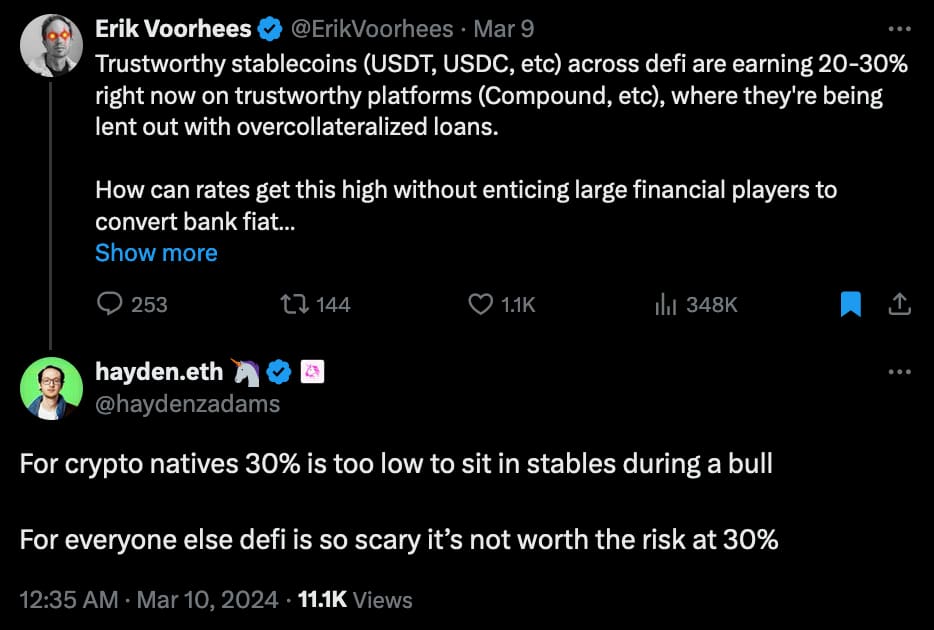Click the reply icon with 253 replies
This screenshot has height=630, width=934.
click(x=110, y=304)
